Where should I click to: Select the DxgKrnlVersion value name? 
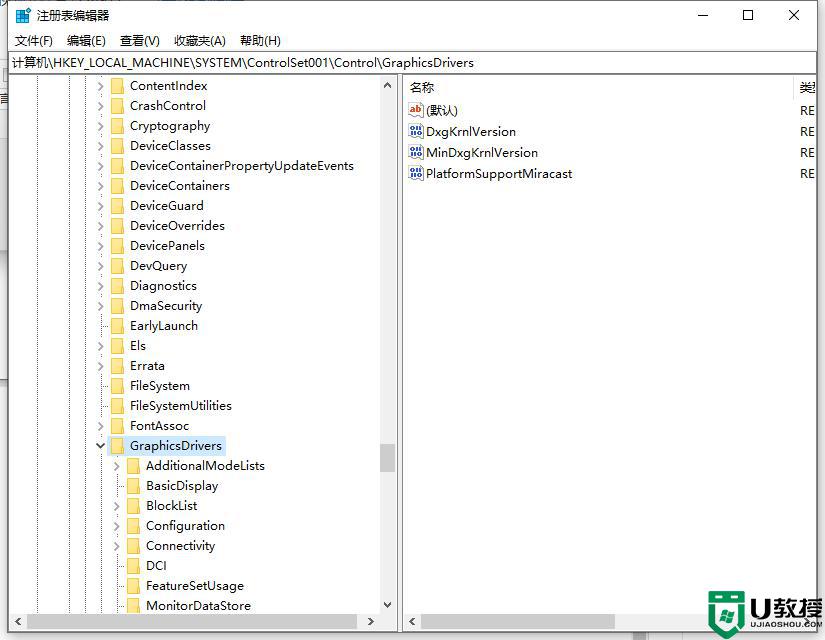tap(470, 132)
